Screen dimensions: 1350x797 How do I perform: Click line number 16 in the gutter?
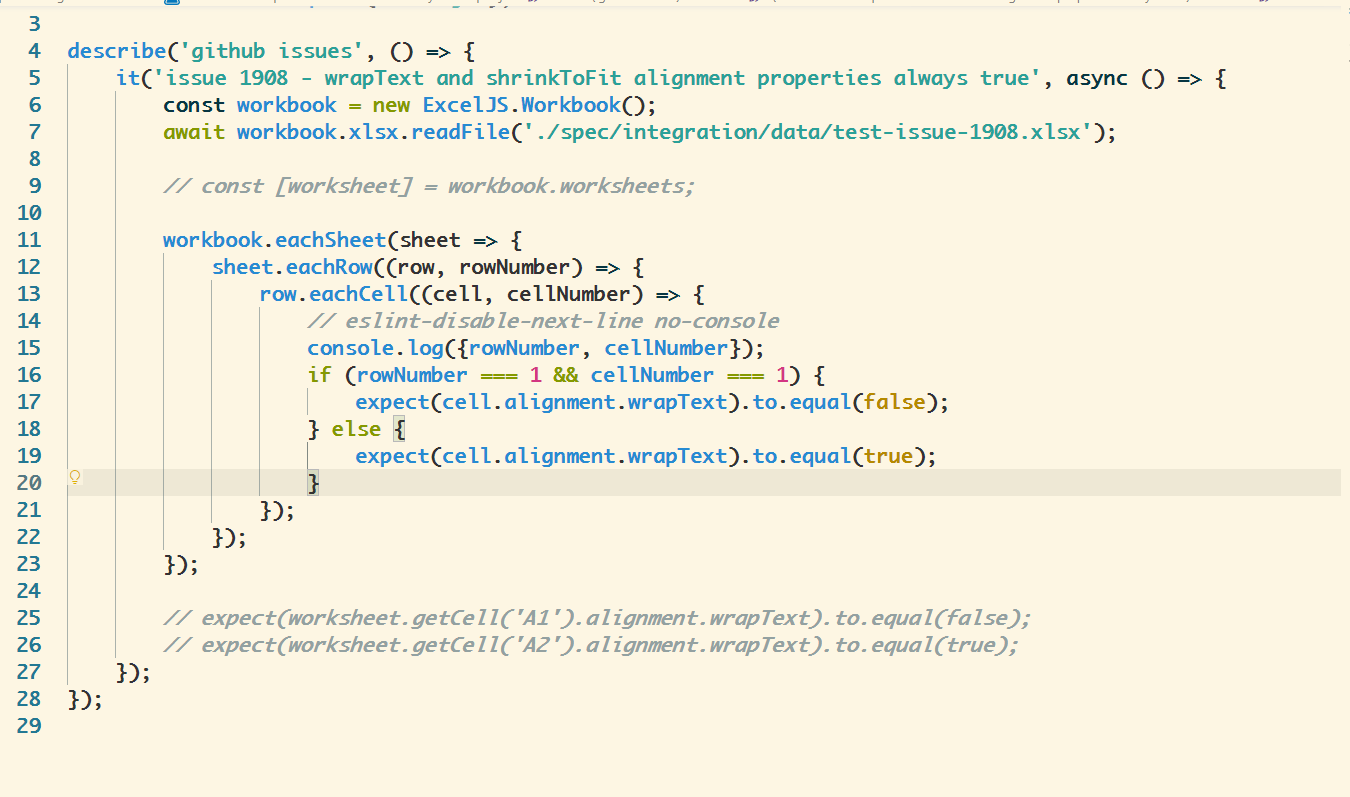click(29, 375)
